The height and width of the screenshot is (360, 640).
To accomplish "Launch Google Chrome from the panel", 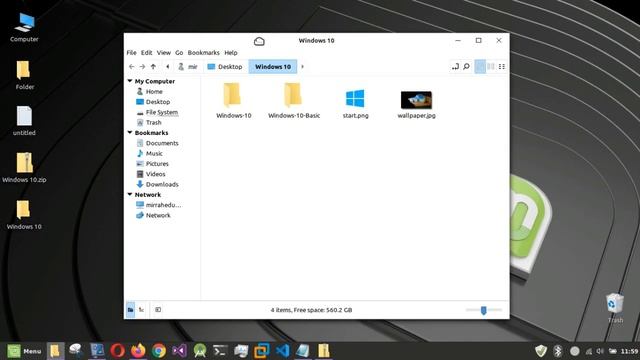I will tap(159, 351).
